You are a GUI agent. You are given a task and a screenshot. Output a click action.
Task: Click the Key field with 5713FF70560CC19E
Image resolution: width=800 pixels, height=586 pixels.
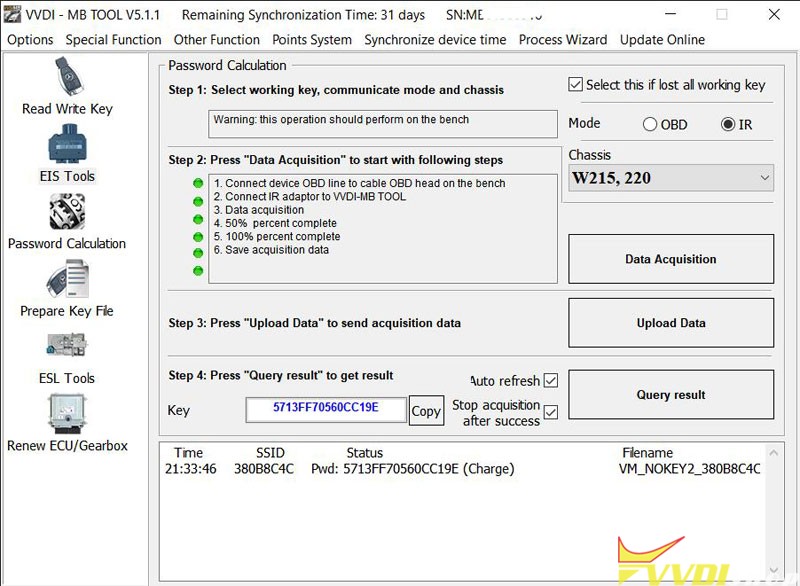tap(326, 410)
